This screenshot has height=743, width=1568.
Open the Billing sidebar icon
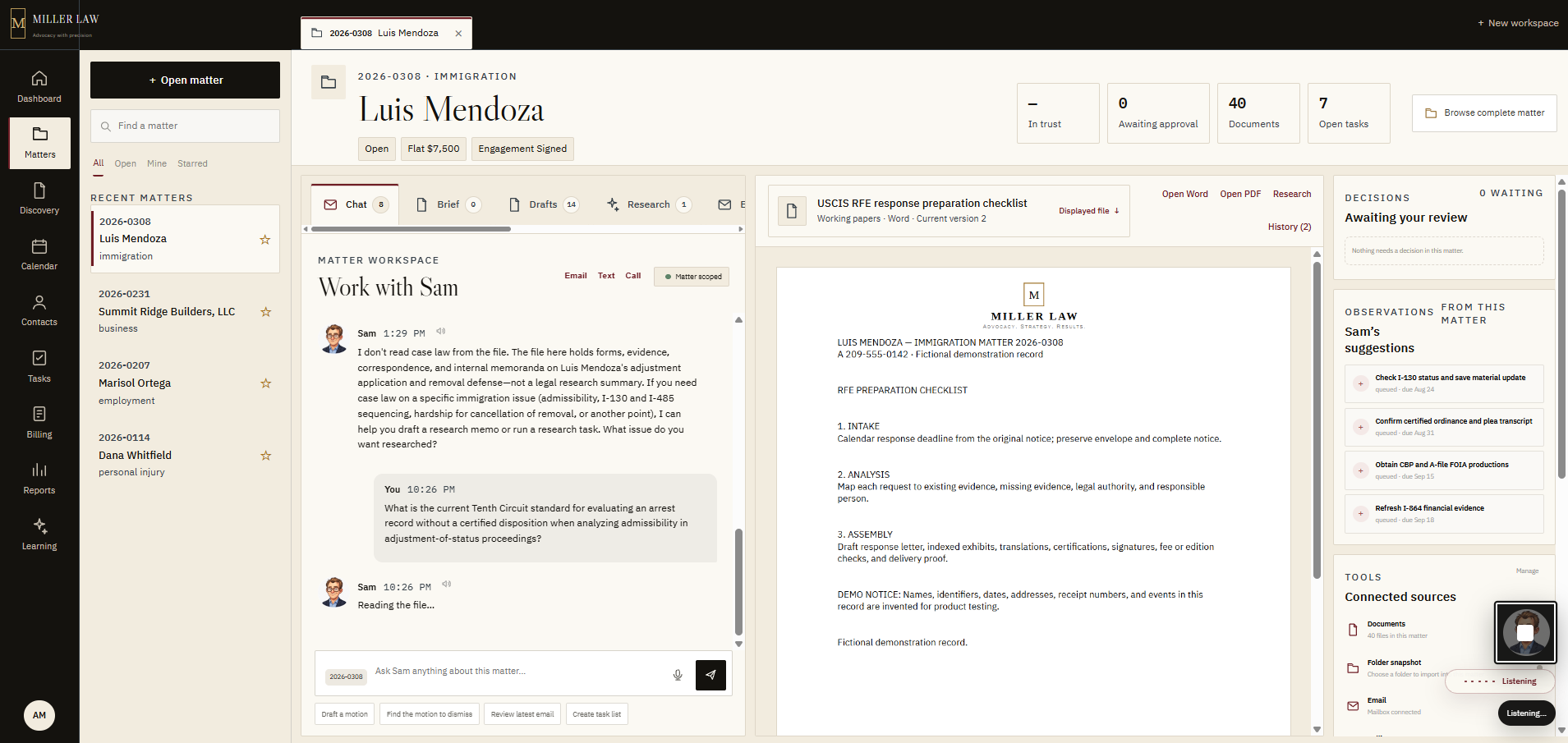coord(39,414)
